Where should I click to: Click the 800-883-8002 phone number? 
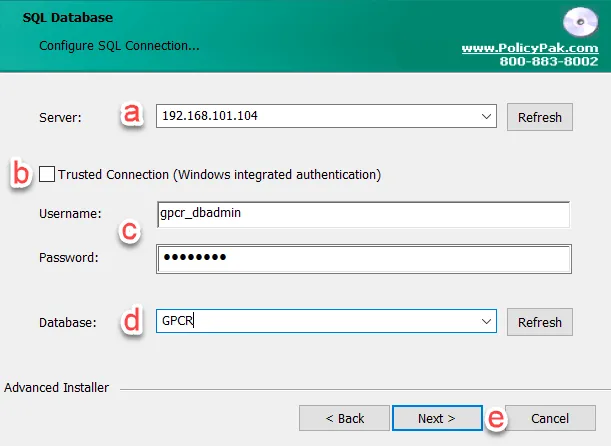click(x=548, y=61)
